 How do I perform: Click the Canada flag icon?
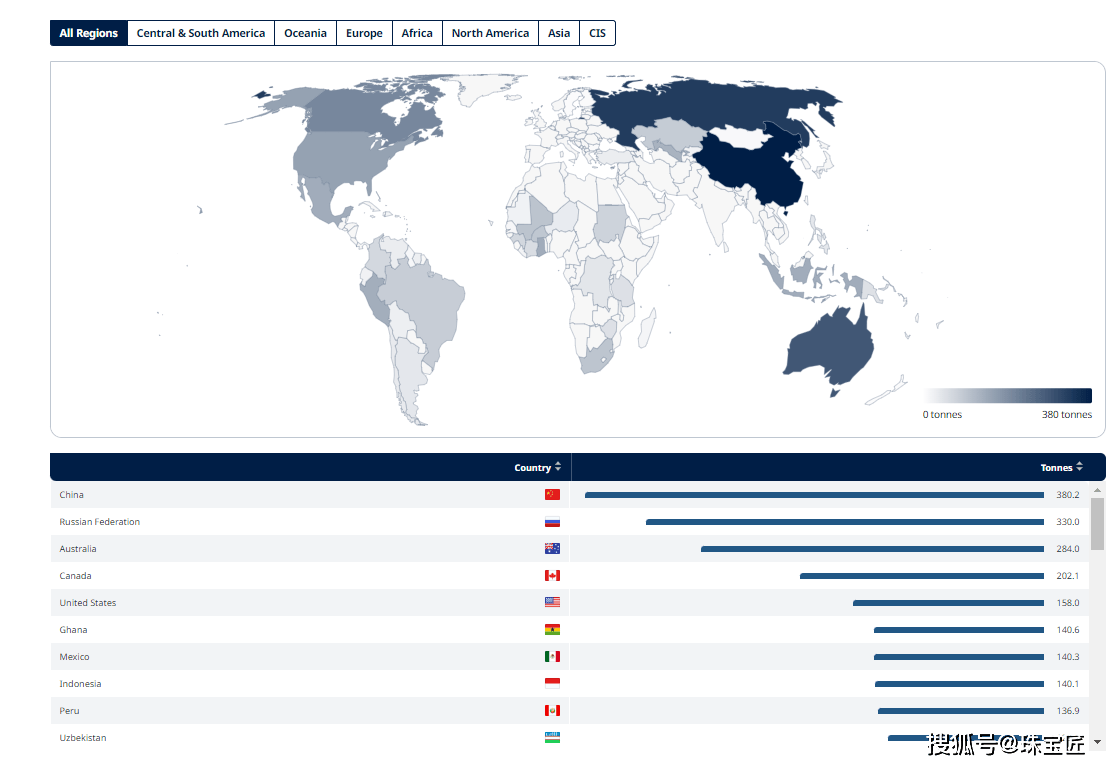click(x=552, y=576)
